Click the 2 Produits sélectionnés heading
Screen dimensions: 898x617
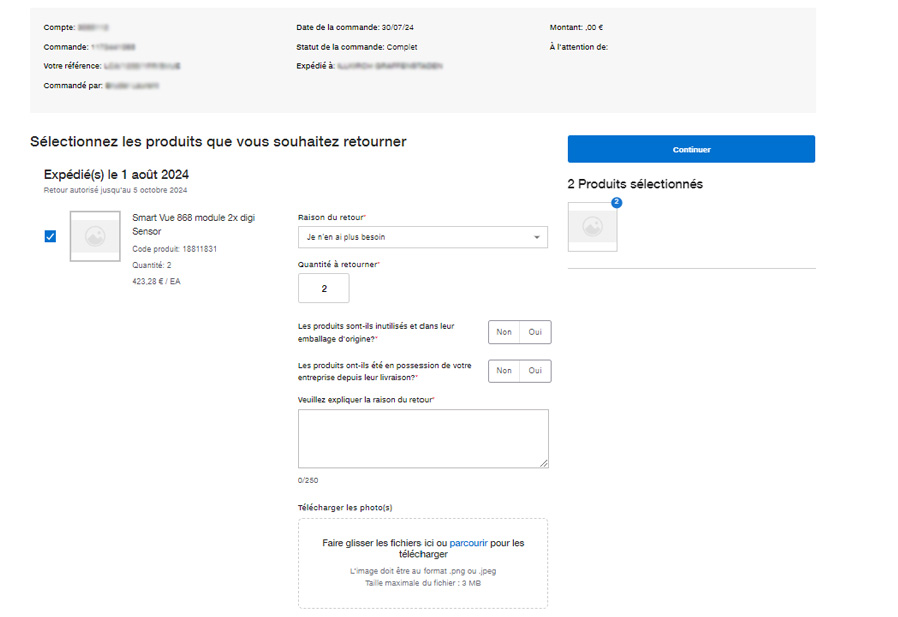[x=635, y=184]
